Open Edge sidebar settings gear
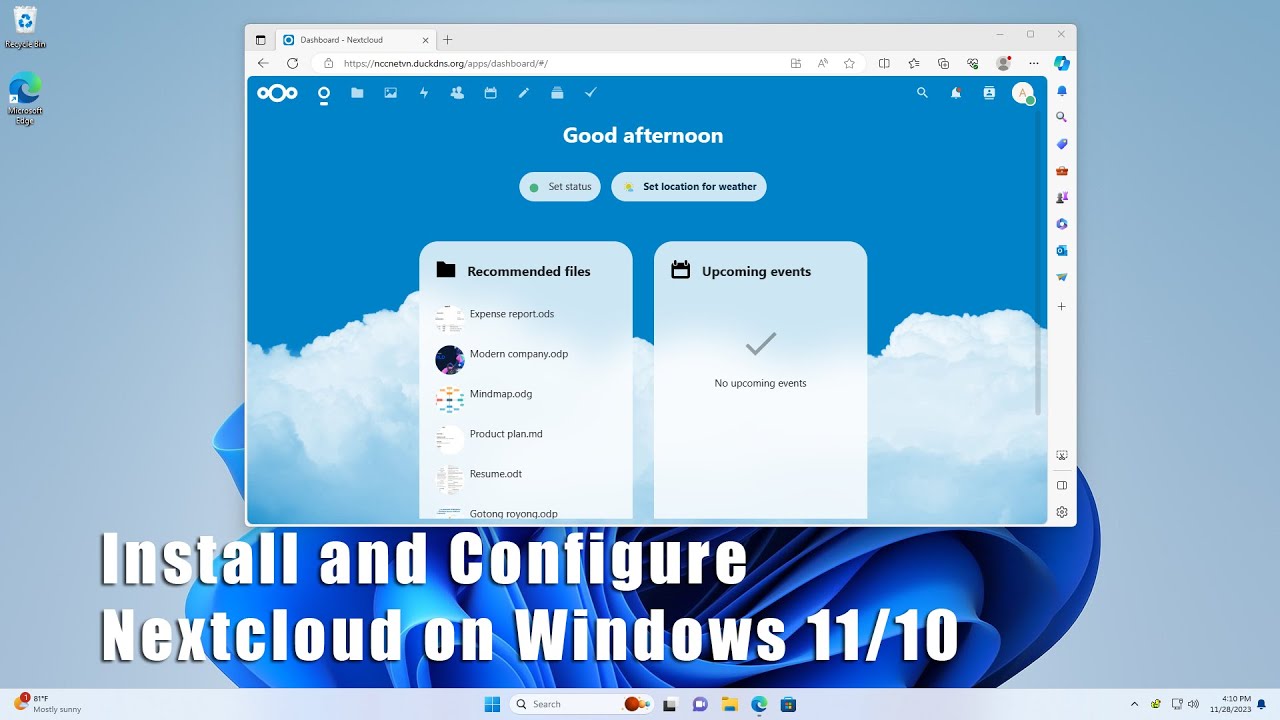The width and height of the screenshot is (1280, 720). point(1062,512)
